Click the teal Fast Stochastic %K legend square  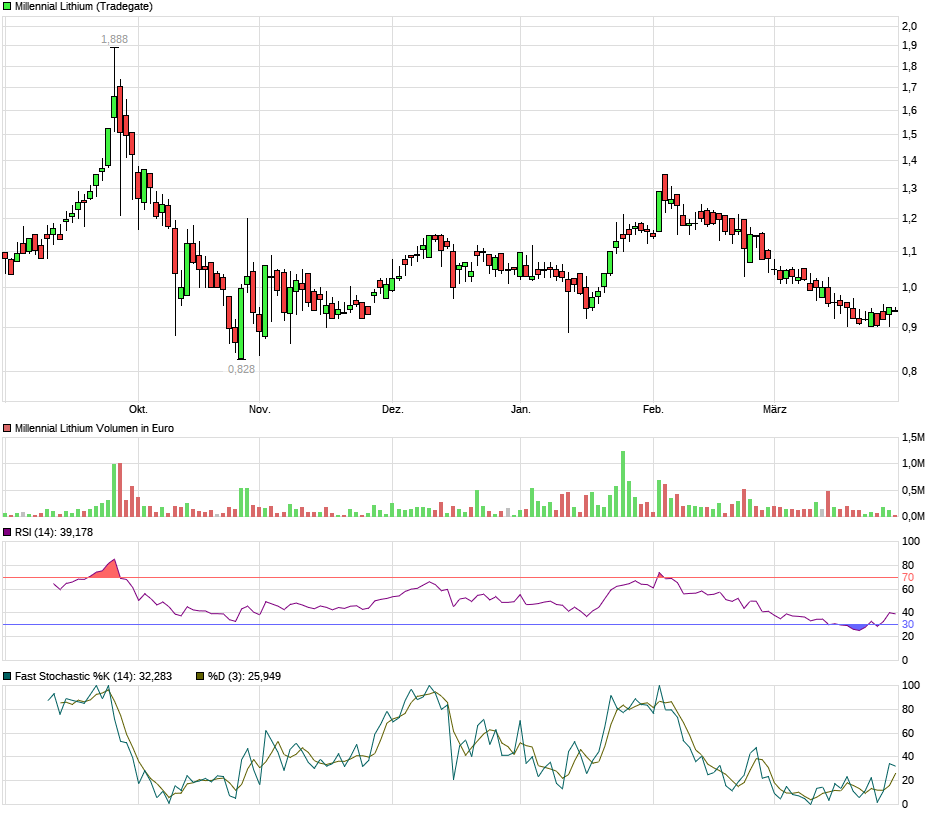[x=7, y=676]
